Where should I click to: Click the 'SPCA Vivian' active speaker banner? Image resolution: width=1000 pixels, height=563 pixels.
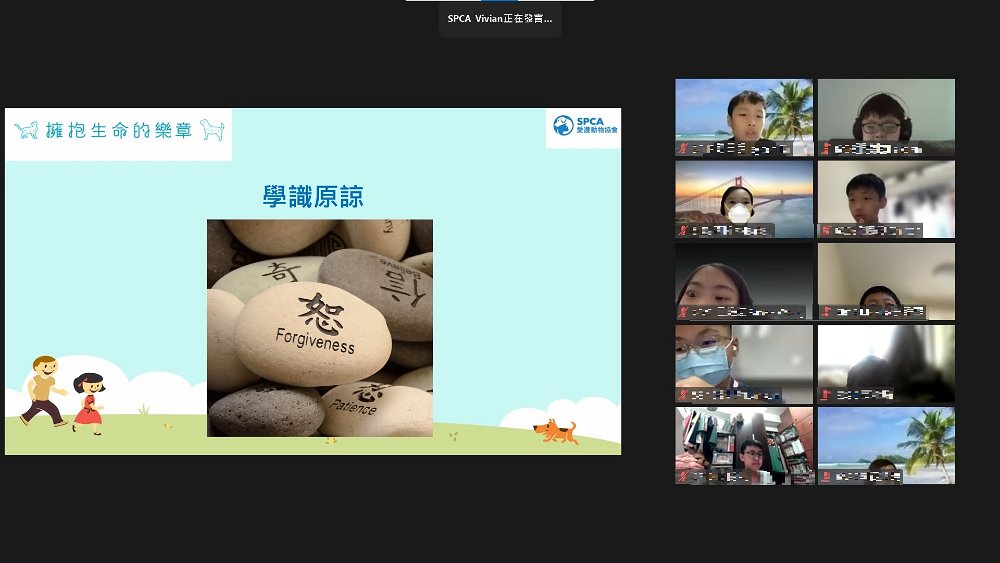pos(500,19)
